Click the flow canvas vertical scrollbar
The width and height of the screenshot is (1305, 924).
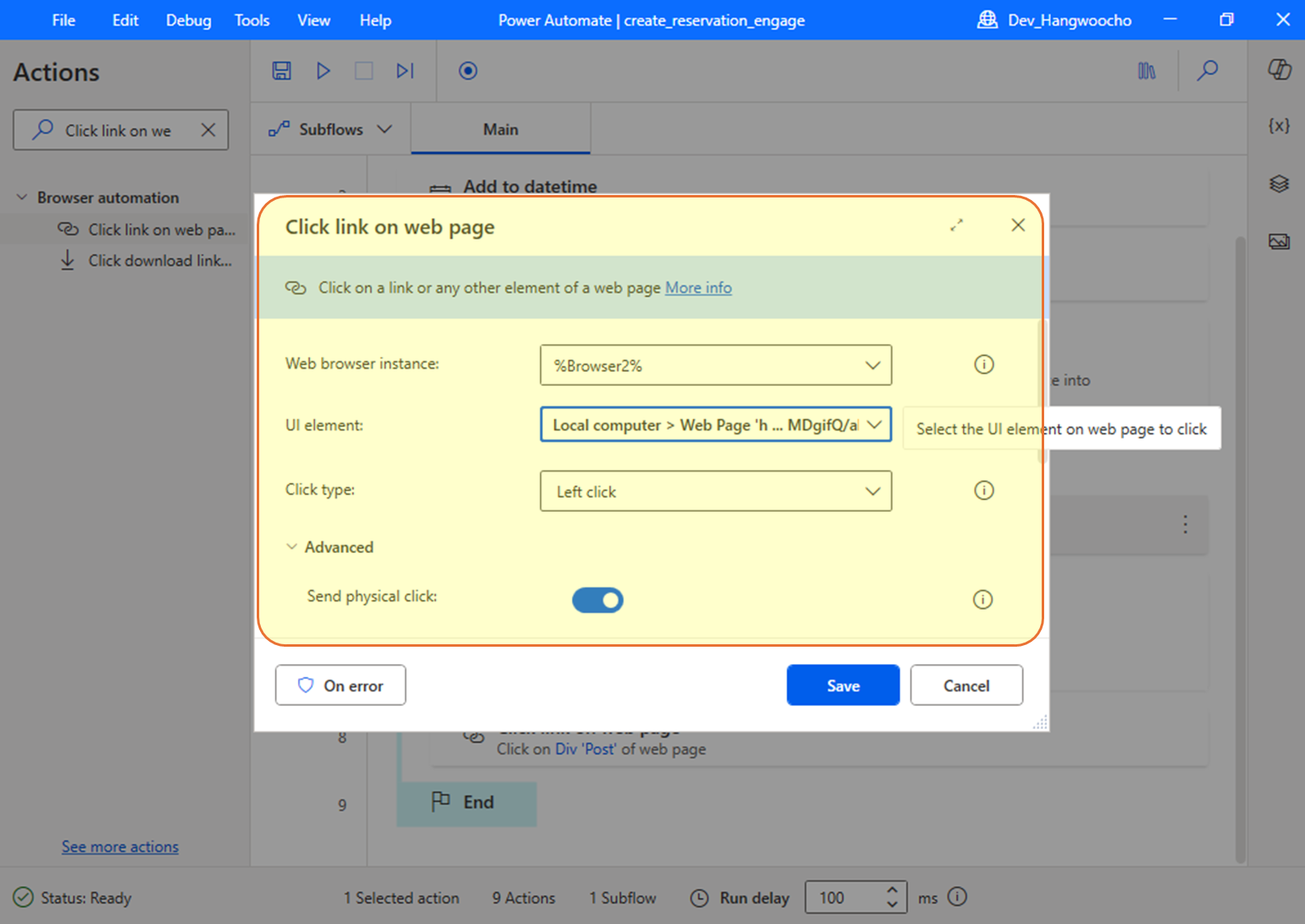click(x=1241, y=550)
